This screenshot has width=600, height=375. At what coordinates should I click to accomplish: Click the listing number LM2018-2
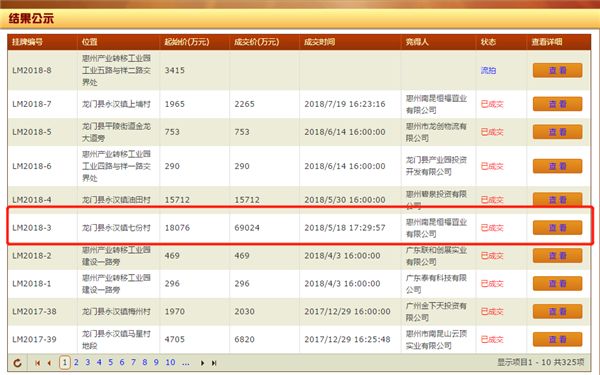coord(32,256)
